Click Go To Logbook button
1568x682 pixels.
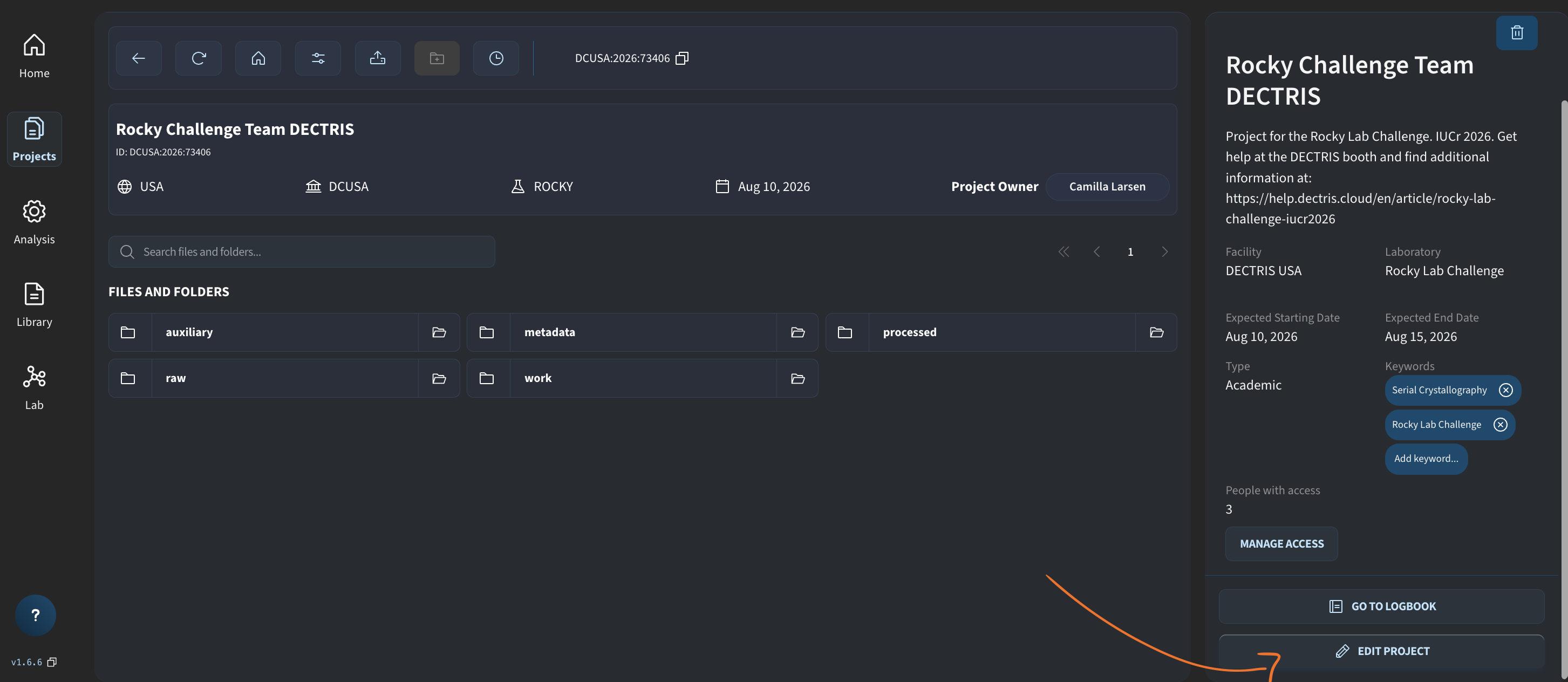point(1381,606)
